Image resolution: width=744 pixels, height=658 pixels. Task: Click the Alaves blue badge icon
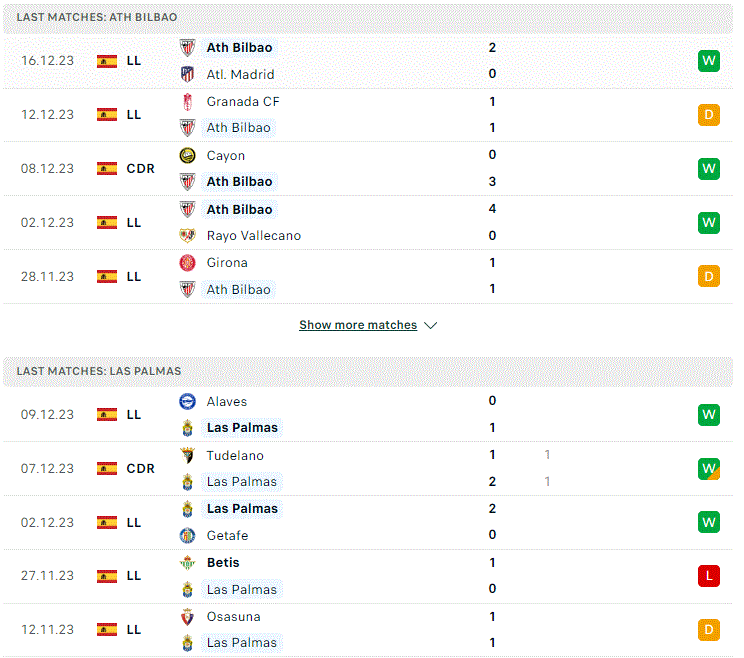coord(187,401)
